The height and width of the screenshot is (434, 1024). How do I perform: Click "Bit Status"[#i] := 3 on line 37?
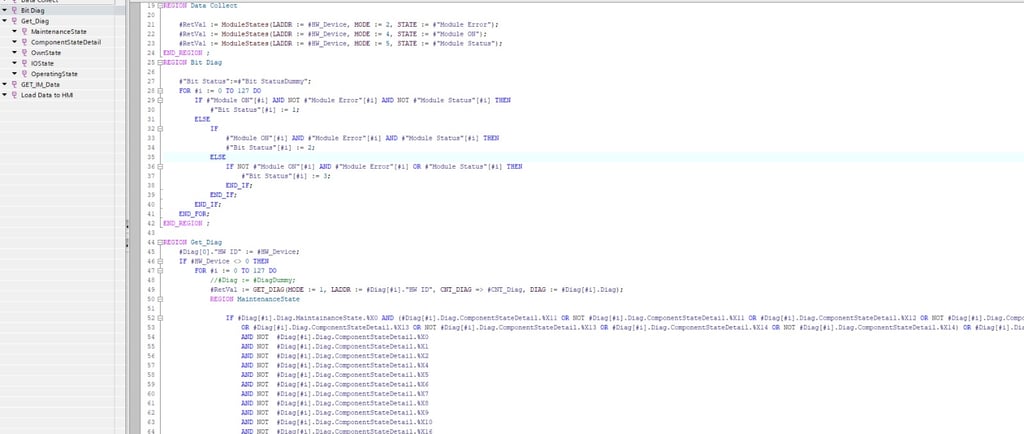(x=286, y=176)
